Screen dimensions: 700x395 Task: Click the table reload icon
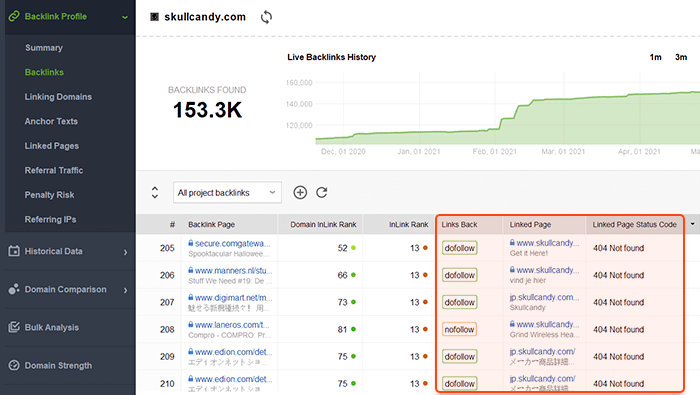pos(322,192)
